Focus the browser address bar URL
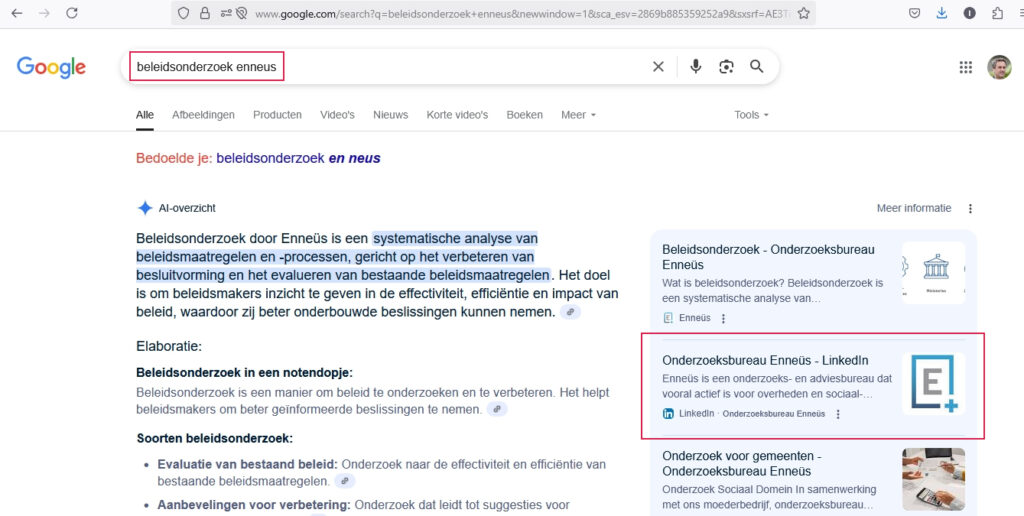Screen dimensions: 1024x516 tap(522, 13)
